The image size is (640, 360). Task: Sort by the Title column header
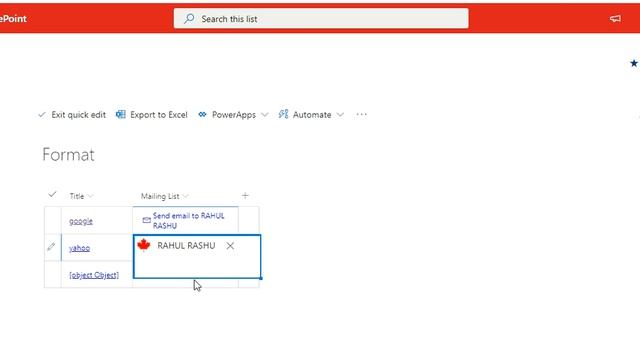[77, 196]
